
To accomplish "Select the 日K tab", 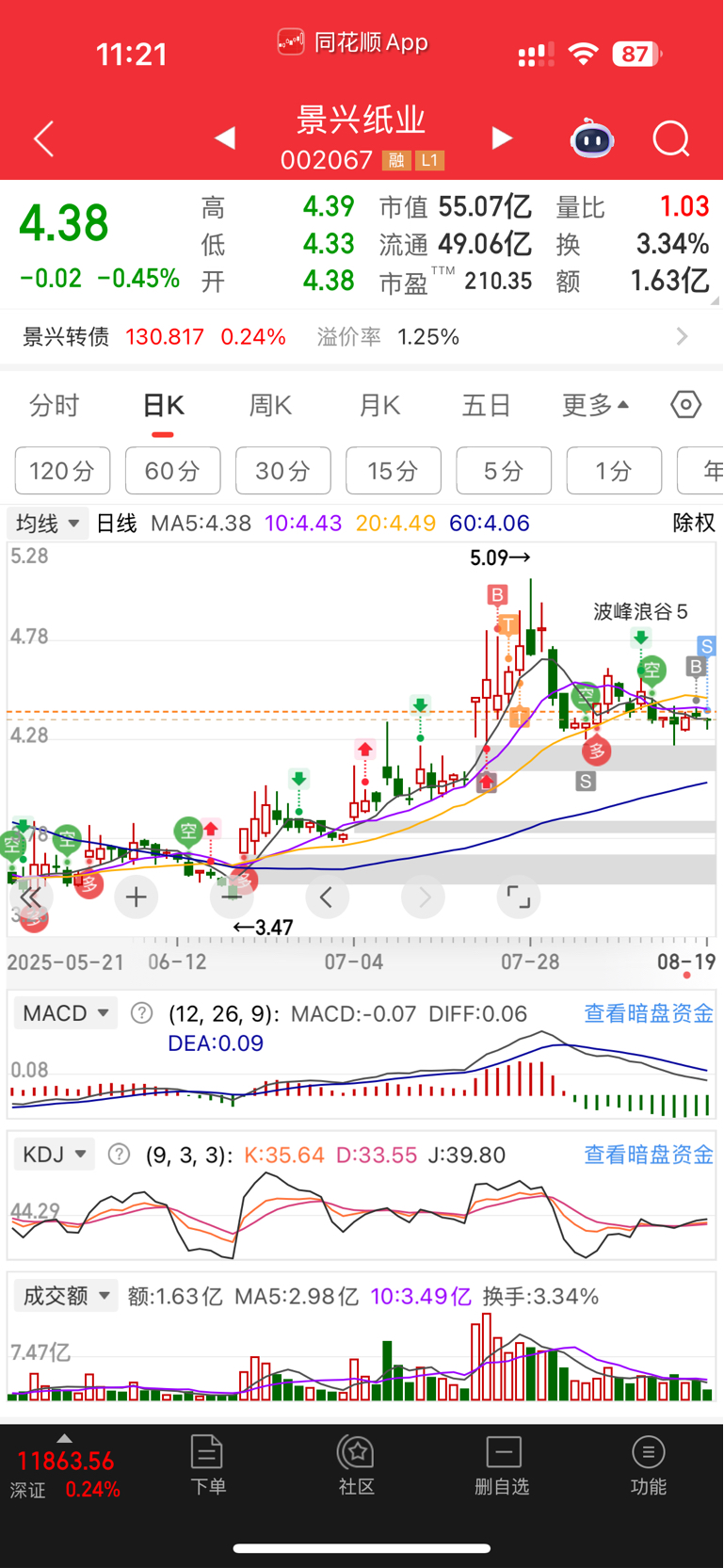I will (163, 406).
